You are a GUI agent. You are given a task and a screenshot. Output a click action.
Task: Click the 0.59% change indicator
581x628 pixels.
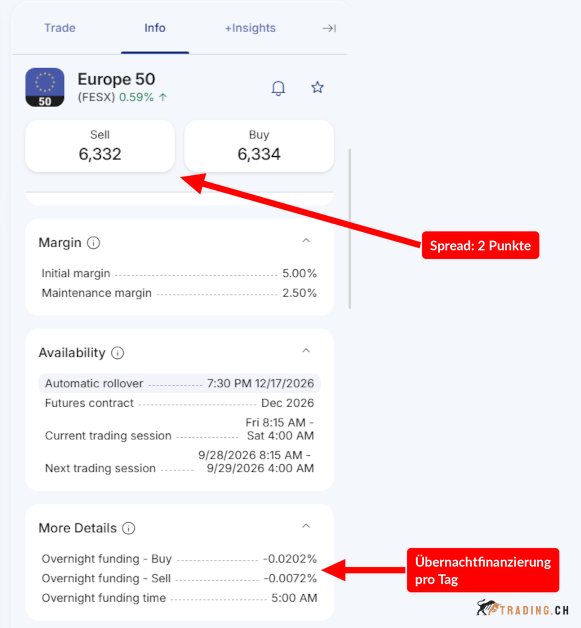(143, 97)
